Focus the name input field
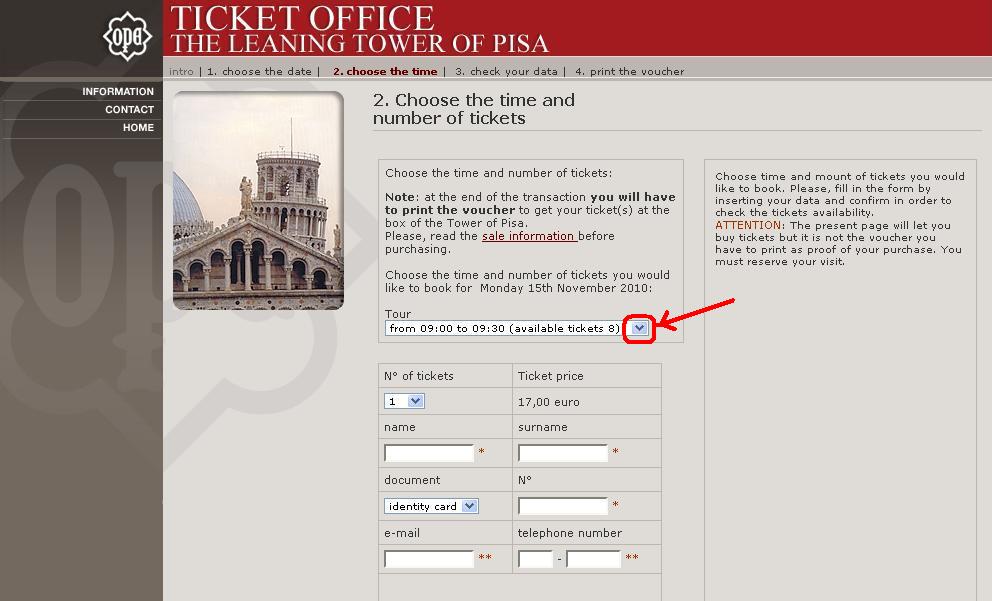 429,453
